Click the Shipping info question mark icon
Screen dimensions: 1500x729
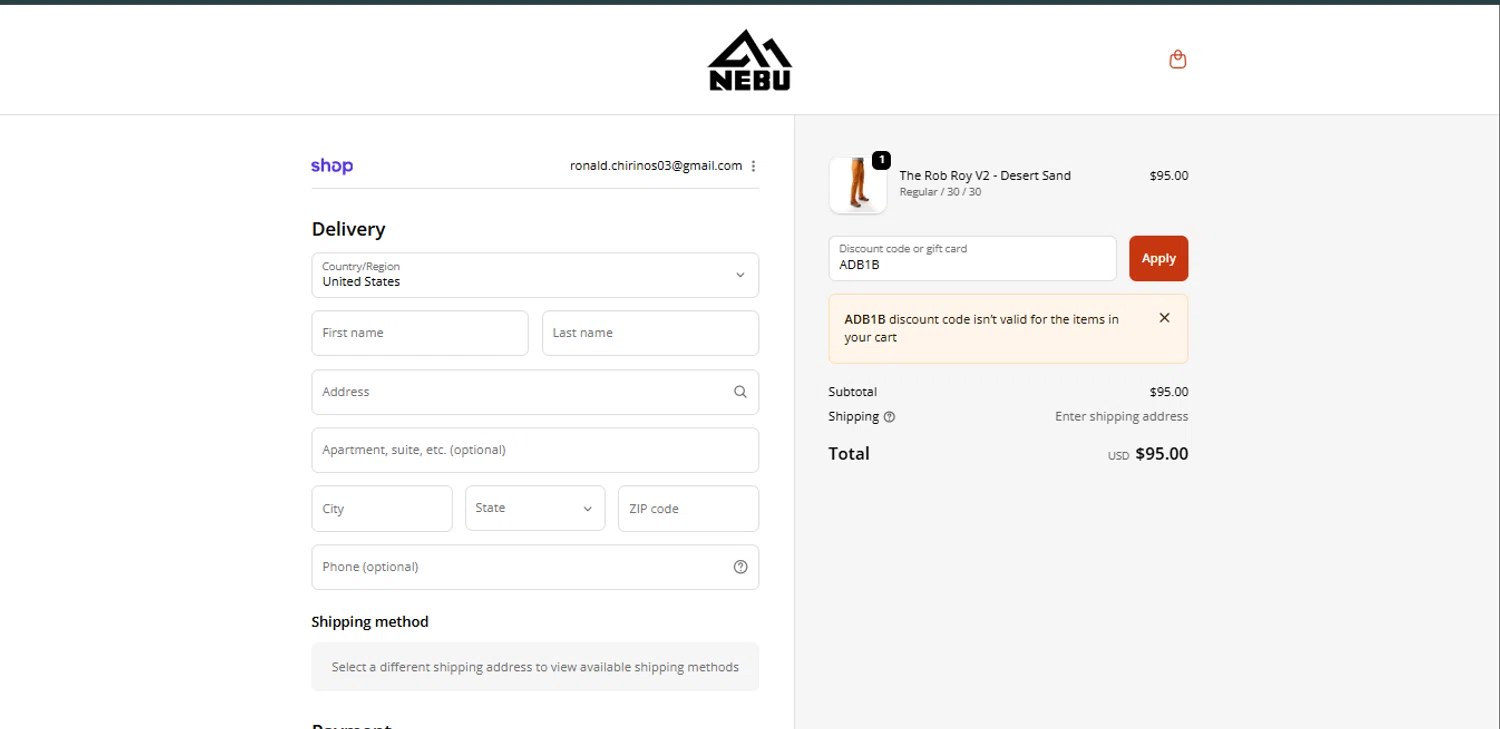889,417
